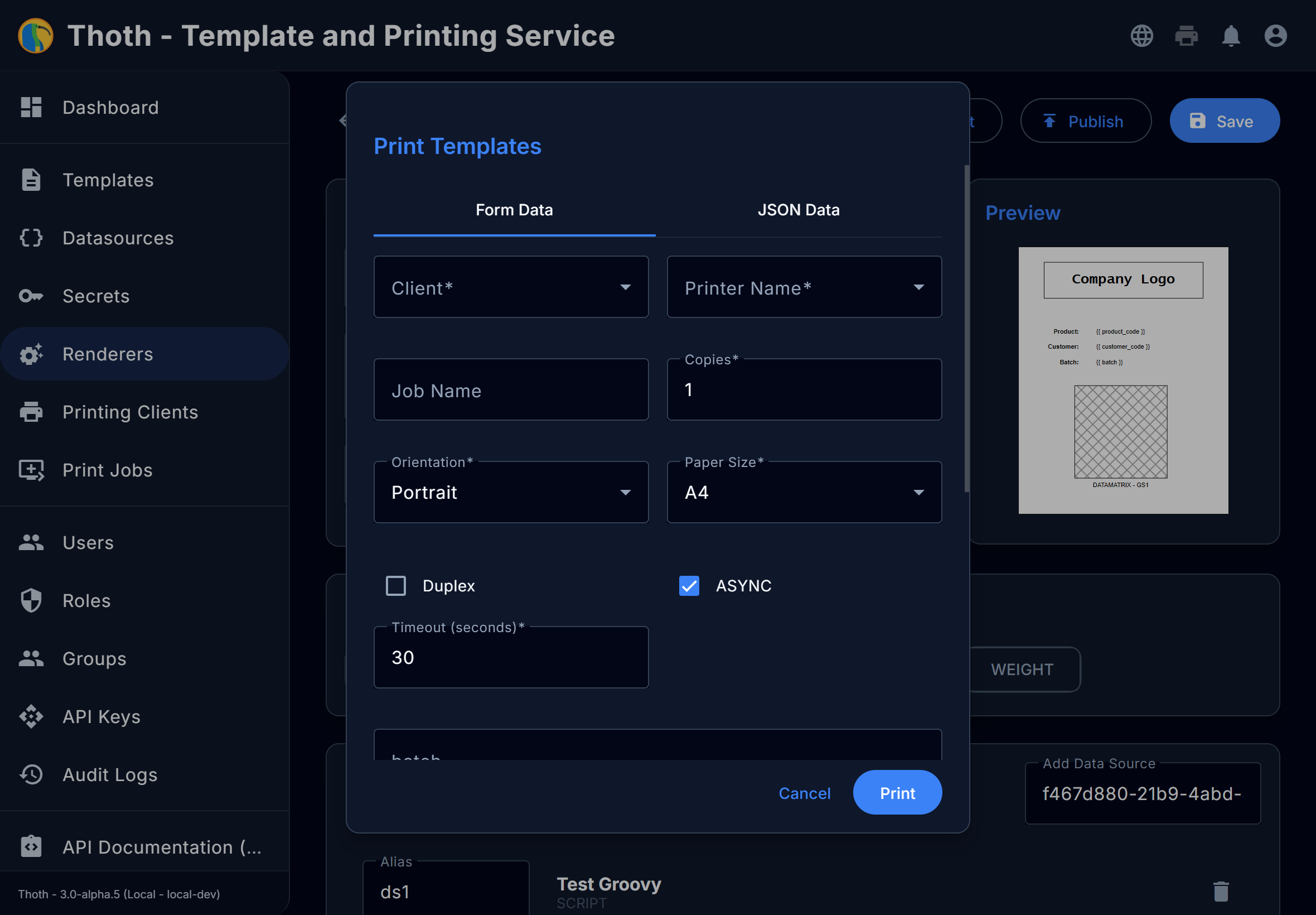Click the Publish button

coord(1086,121)
